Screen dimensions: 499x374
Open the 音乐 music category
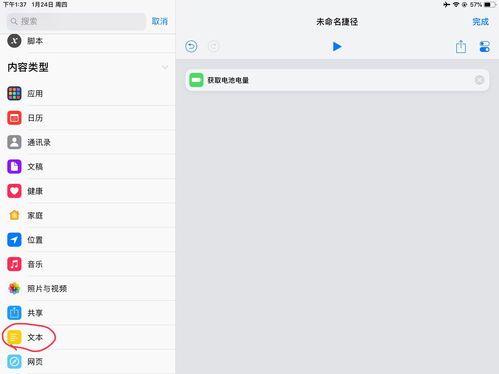click(x=87, y=264)
